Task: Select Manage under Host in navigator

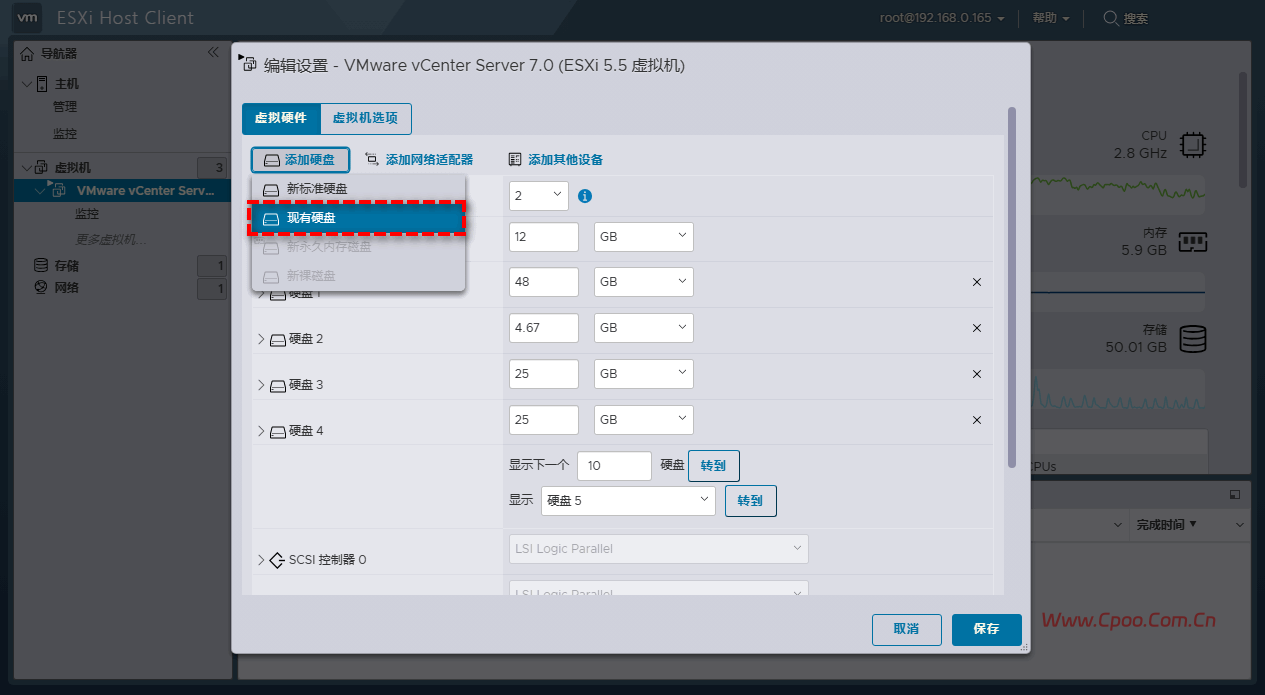Action: coord(65,107)
